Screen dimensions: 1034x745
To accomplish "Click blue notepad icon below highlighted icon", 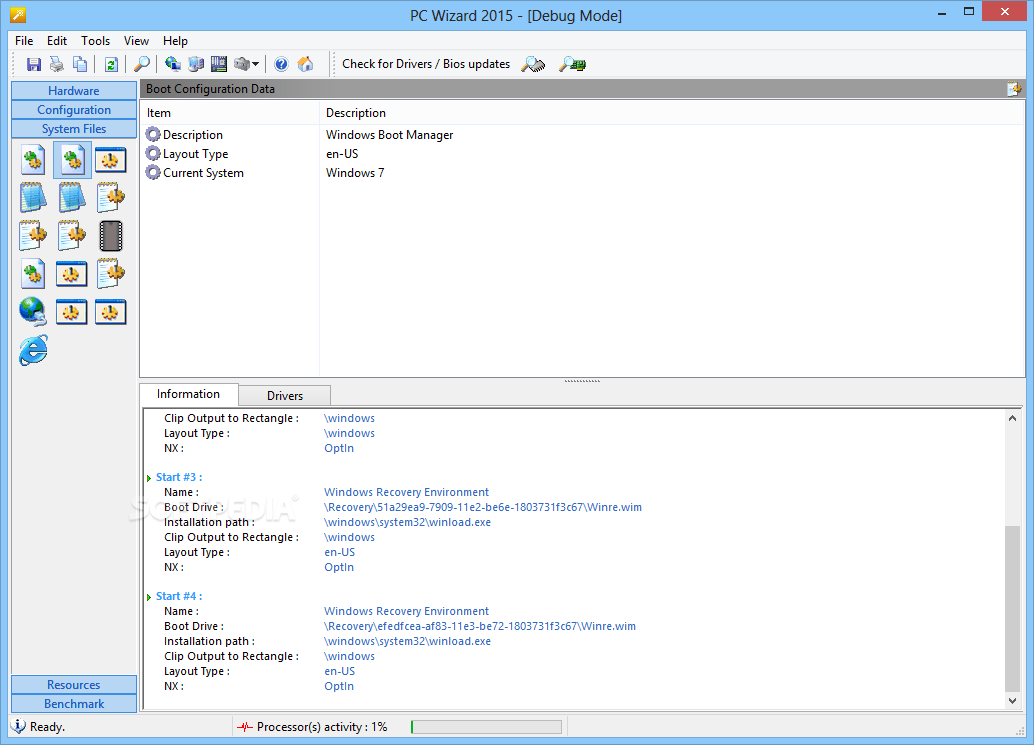I will (x=72, y=197).
